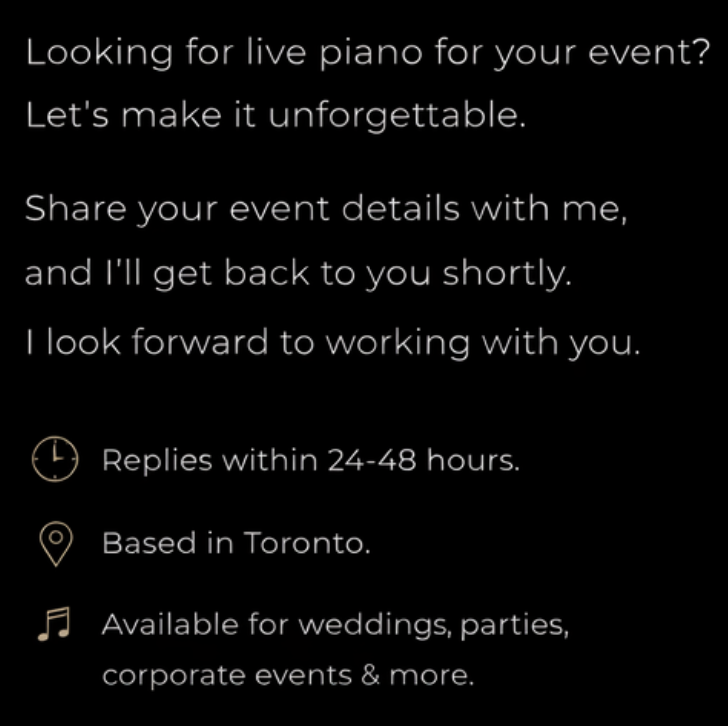
Task: Click the music note icon
Action: tap(55, 625)
